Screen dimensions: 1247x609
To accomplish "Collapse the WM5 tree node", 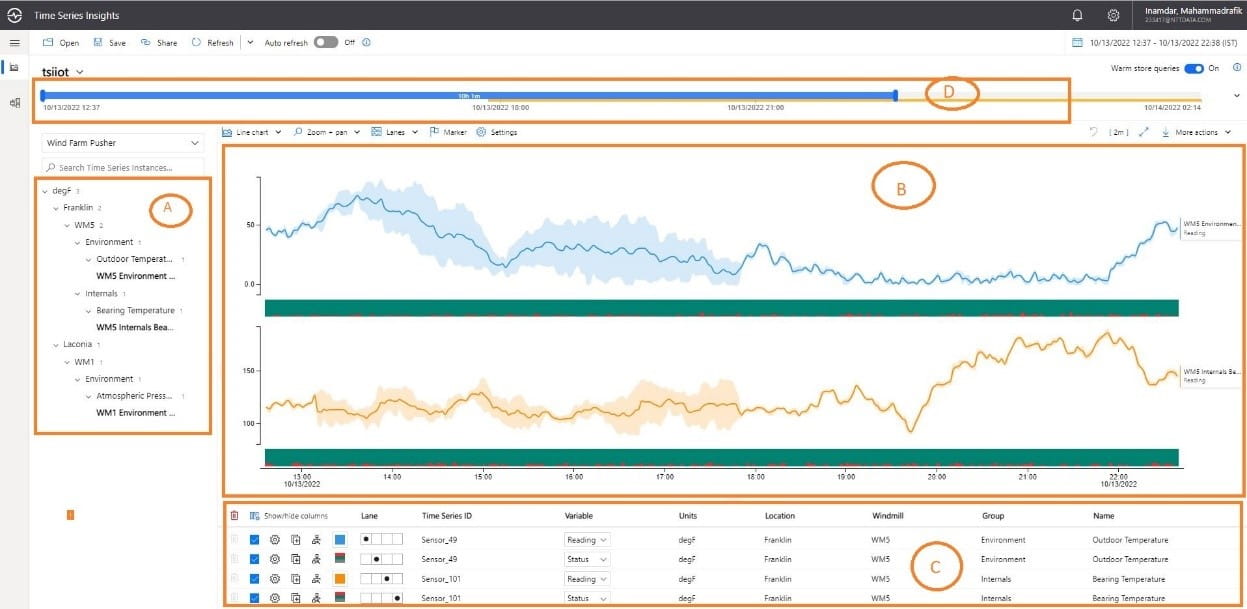I will pyautogui.click(x=67, y=224).
